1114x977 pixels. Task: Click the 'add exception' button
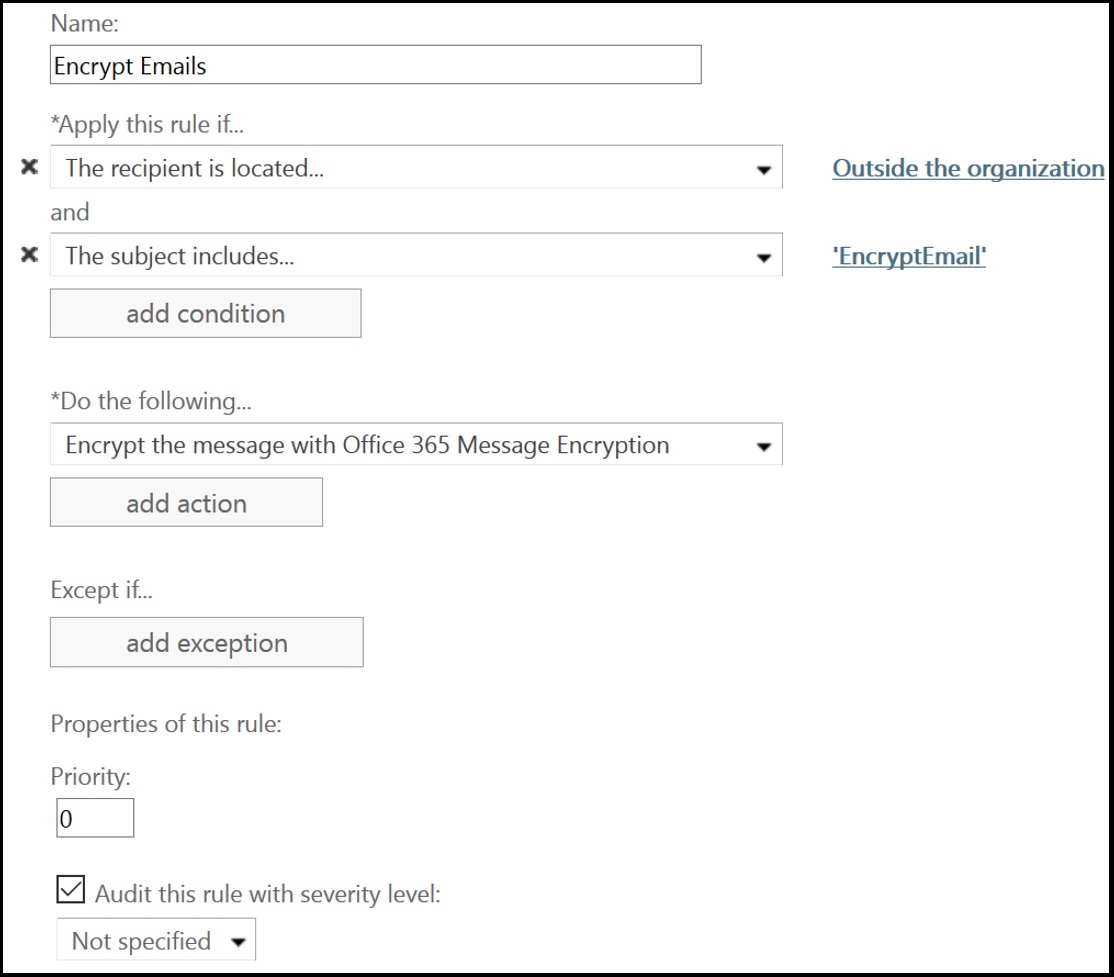point(207,642)
